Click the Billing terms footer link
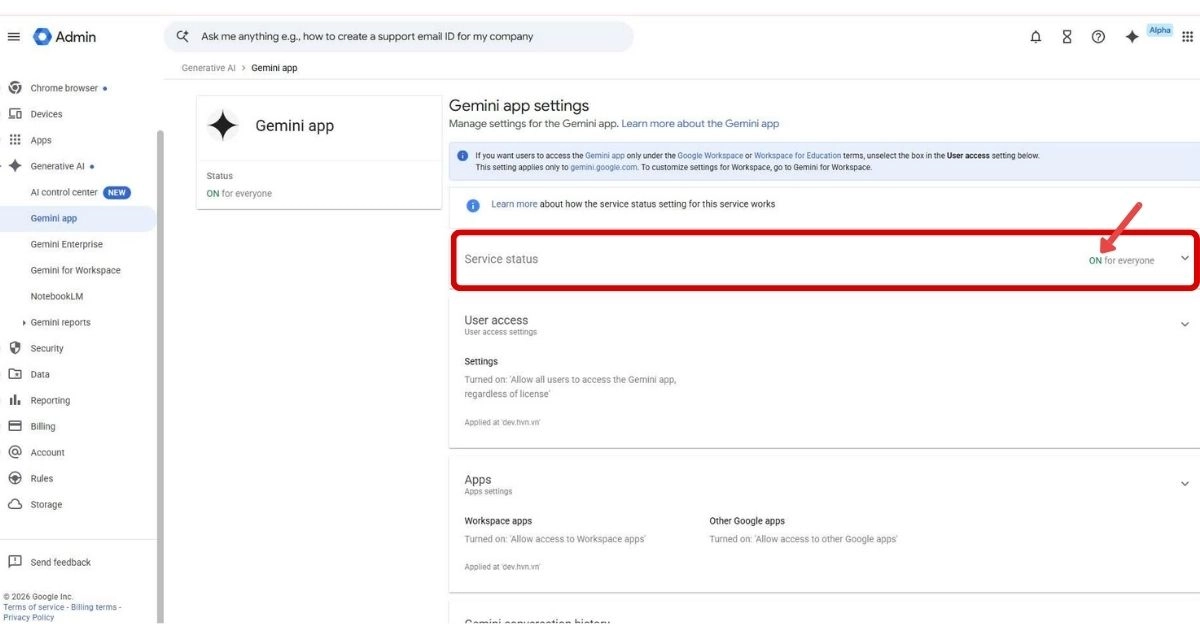The height and width of the screenshot is (630, 1200). [x=94, y=607]
